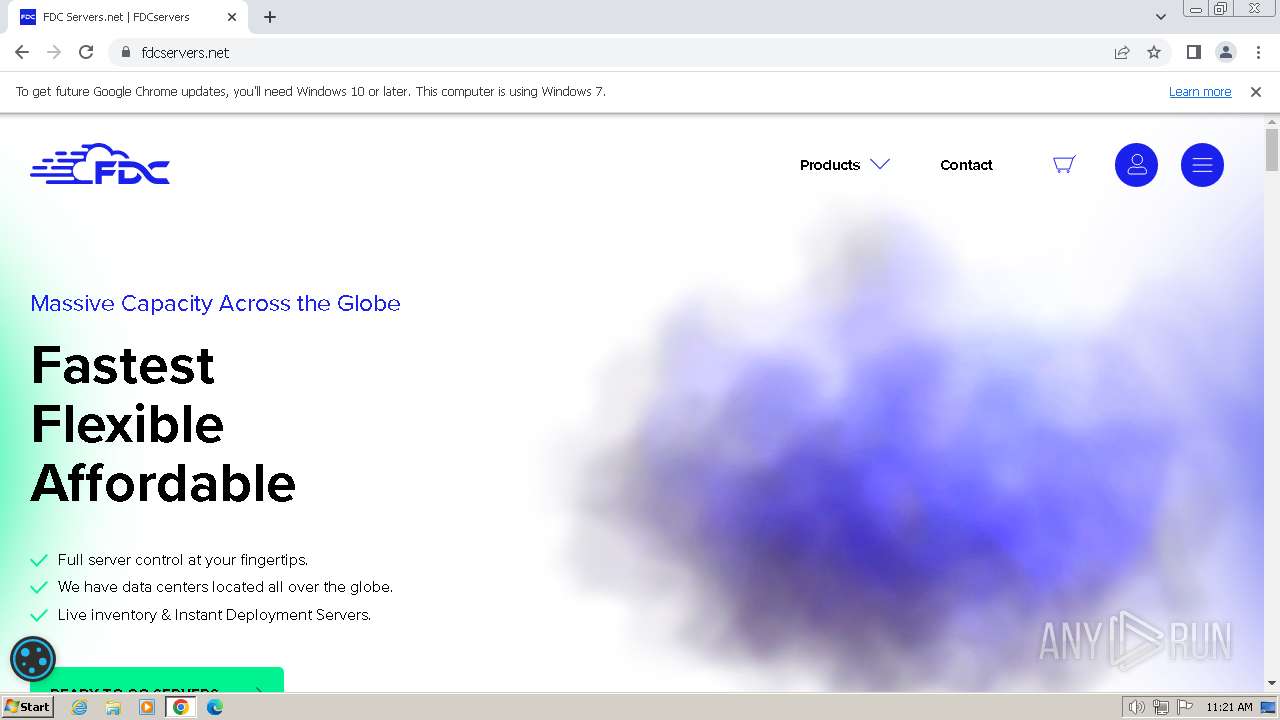Select the FDC Servers.net tab
The image size is (1280, 720).
tap(128, 17)
